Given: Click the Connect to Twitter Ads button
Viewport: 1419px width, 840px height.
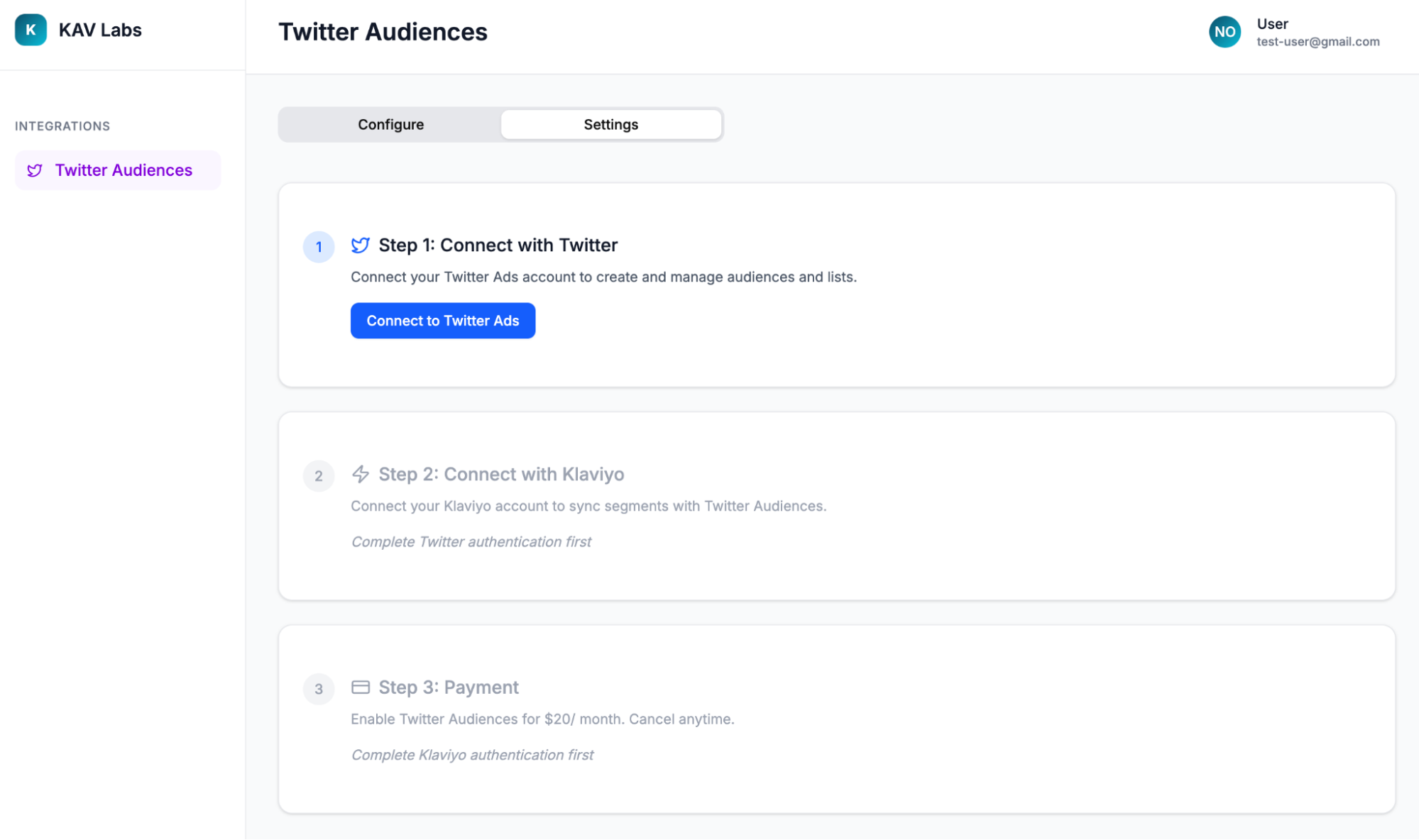Looking at the screenshot, I should coord(443,321).
